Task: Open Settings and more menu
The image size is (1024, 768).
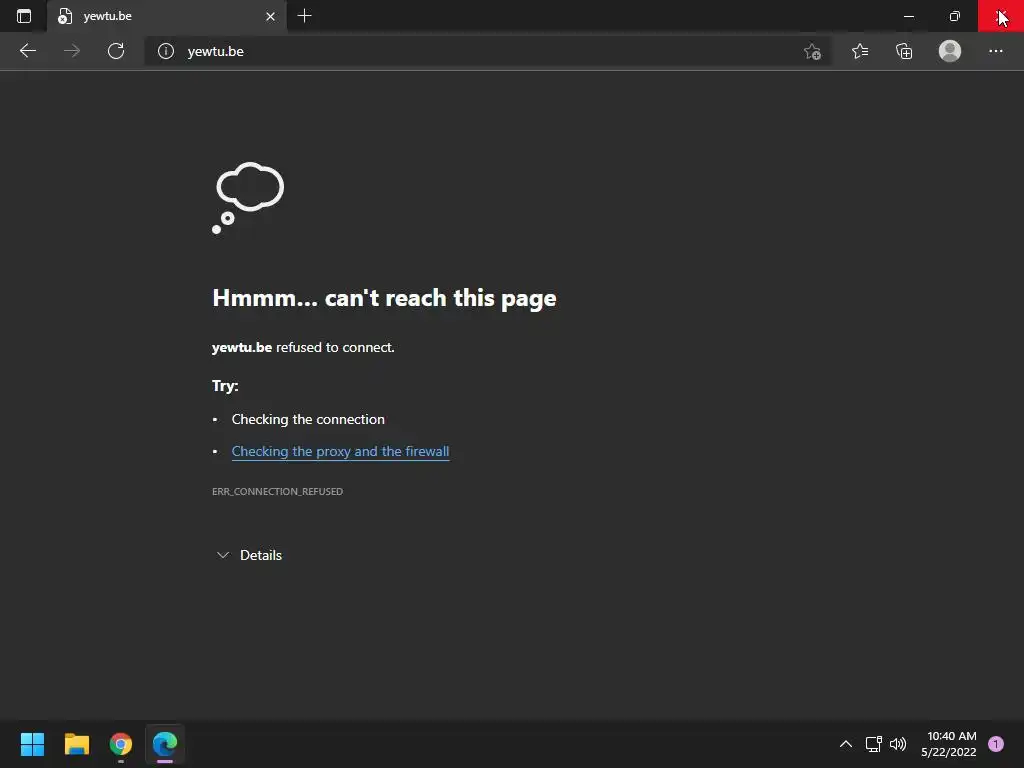Action: tap(995, 51)
